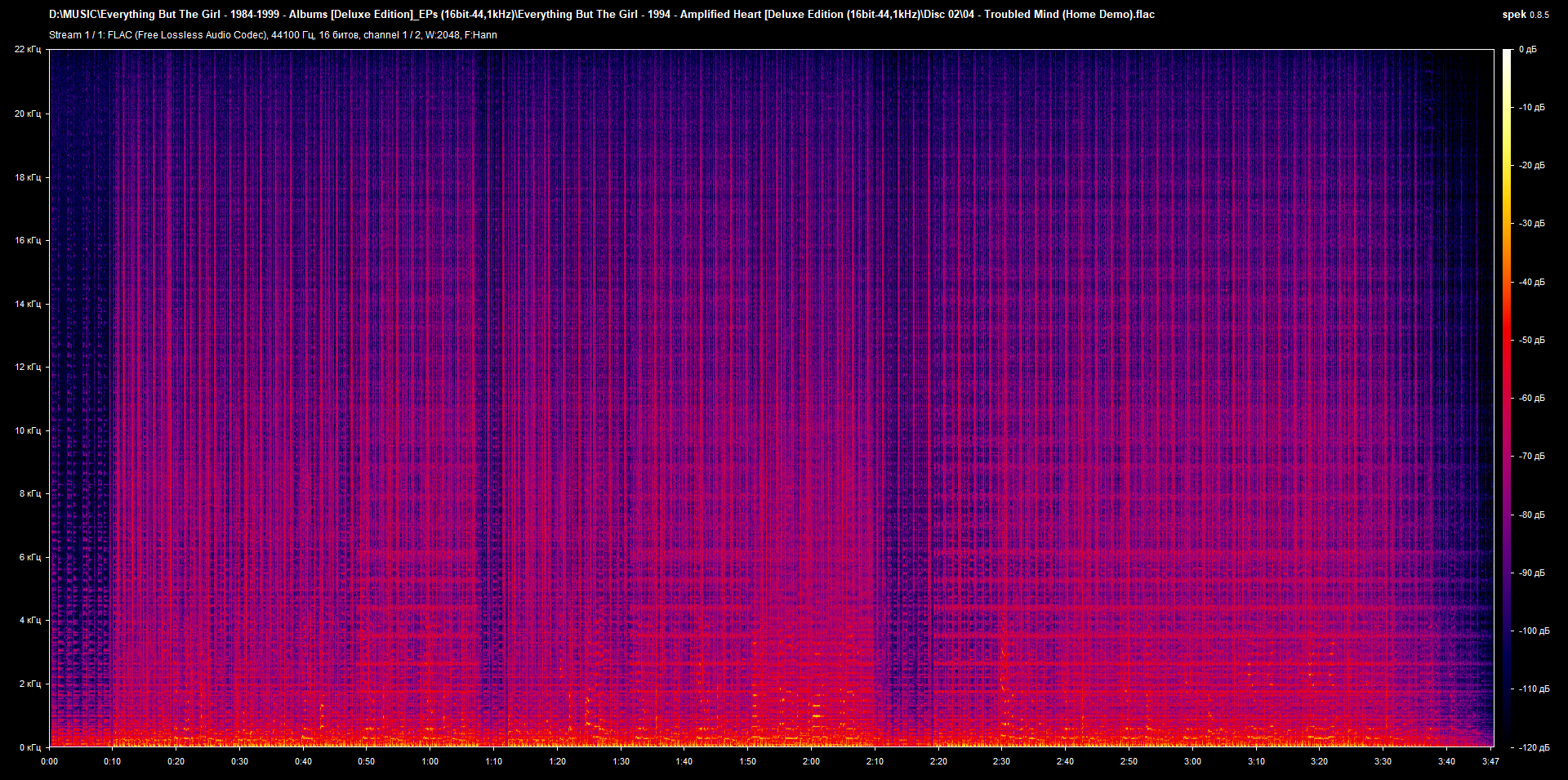Click the '22 кГц' frequency label
This screenshot has height=780, width=1568.
28,50
